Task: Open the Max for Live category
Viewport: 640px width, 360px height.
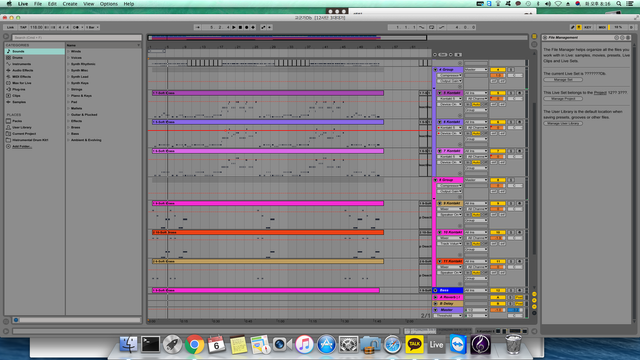Action: (x=21, y=83)
